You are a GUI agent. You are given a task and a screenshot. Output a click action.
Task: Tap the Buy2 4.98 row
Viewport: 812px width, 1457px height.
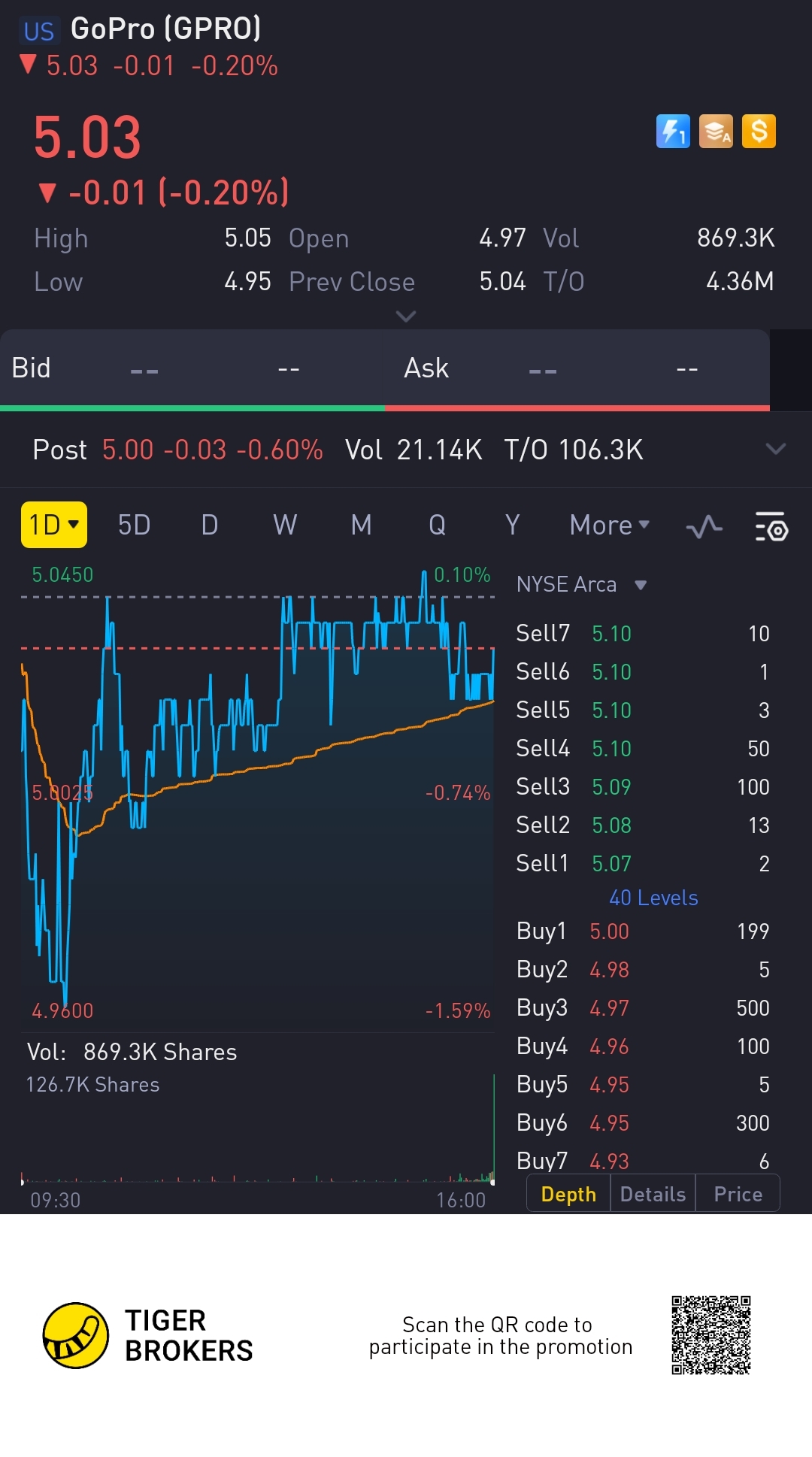point(643,969)
